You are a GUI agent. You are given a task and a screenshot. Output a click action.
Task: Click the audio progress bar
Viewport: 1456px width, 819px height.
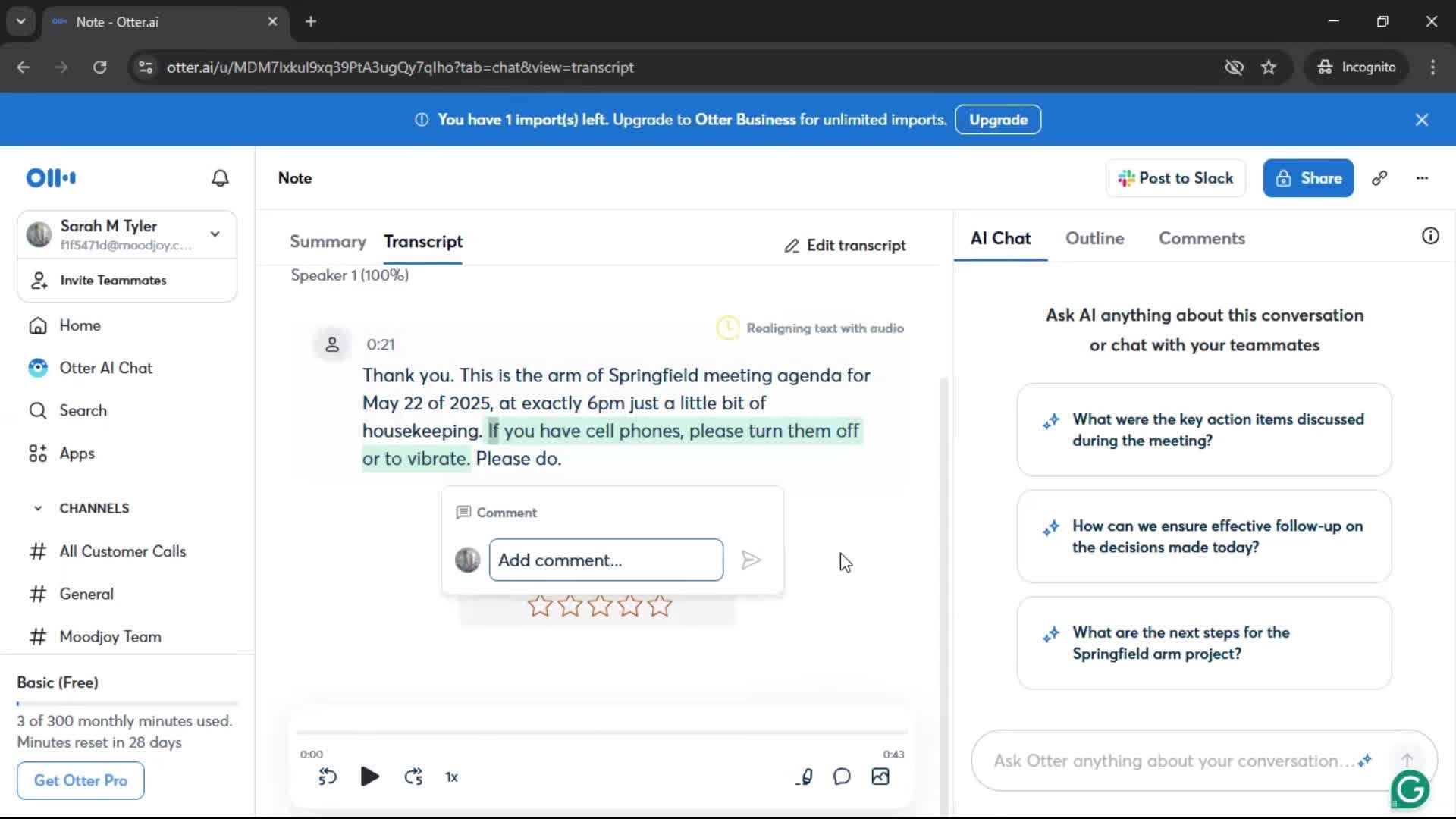603,733
